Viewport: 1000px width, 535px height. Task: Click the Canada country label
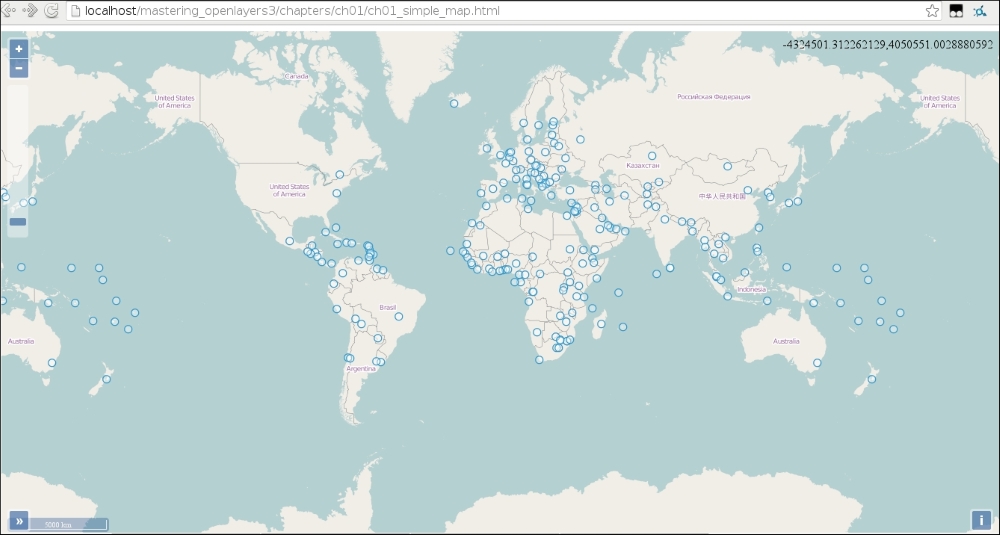296,76
